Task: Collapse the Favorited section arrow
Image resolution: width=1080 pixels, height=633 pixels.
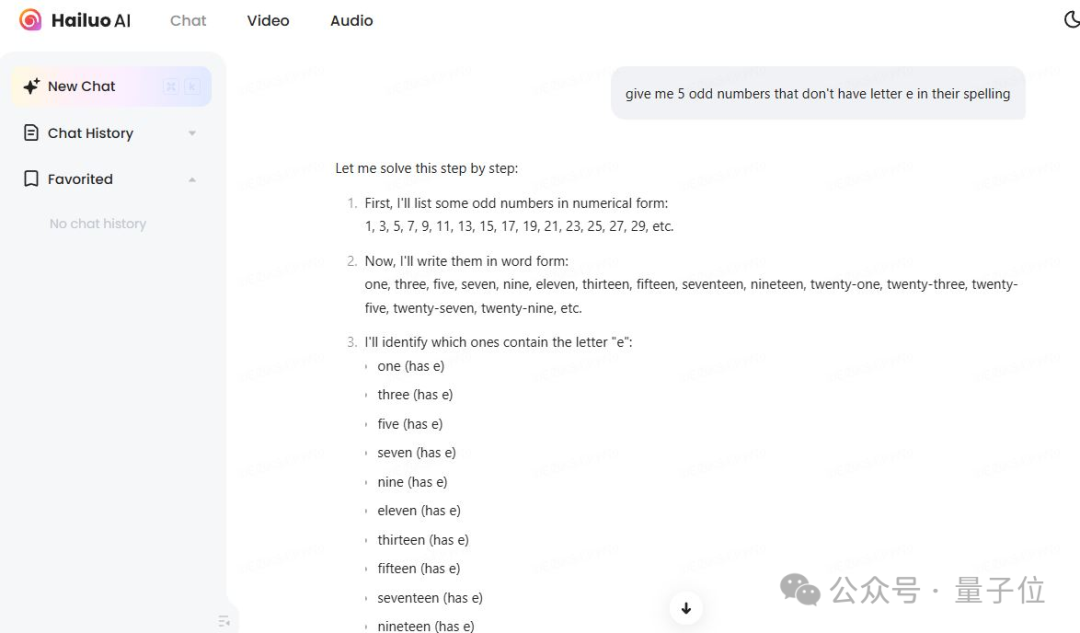Action: coord(192,179)
